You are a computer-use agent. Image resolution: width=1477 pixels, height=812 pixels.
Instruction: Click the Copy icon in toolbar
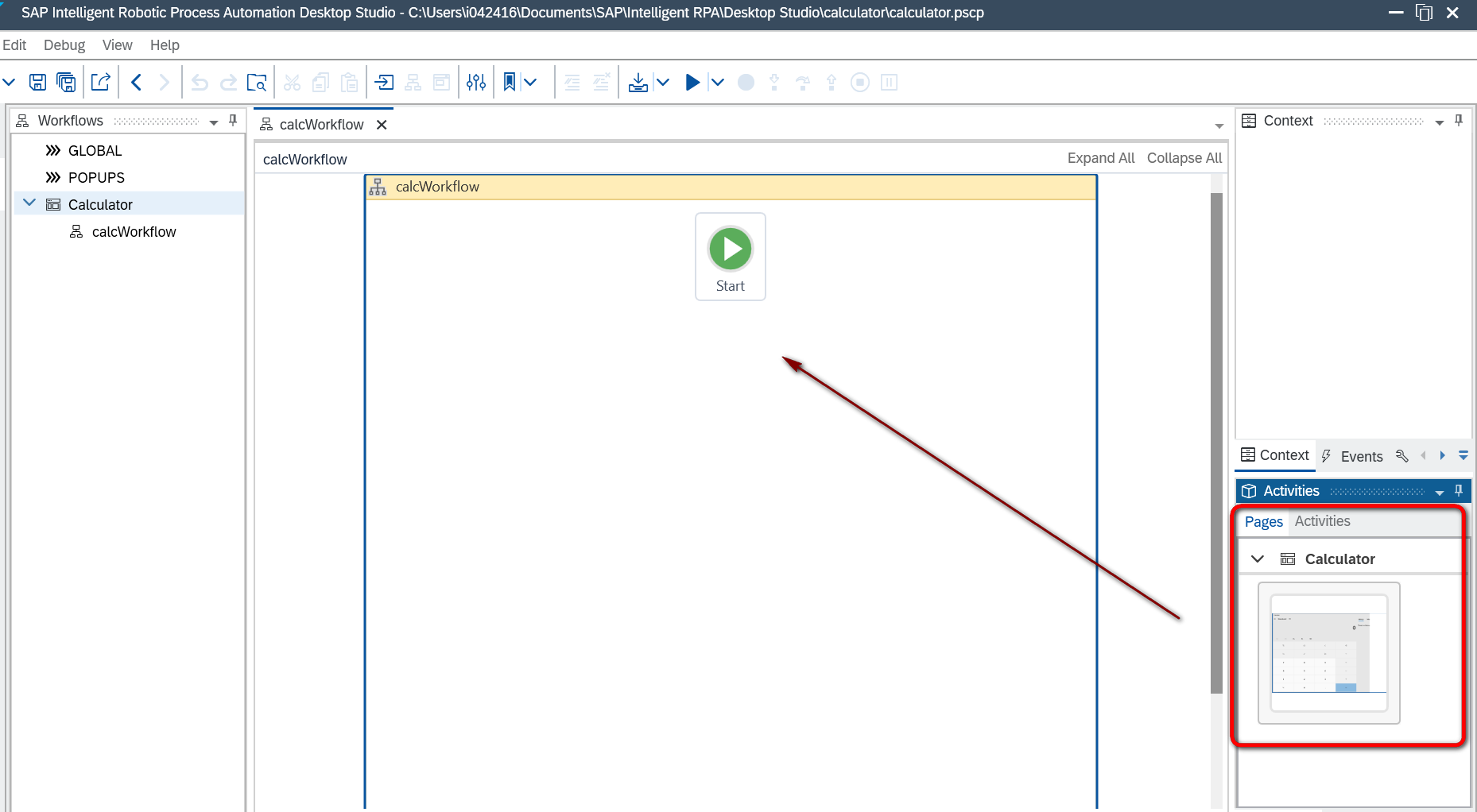(320, 82)
